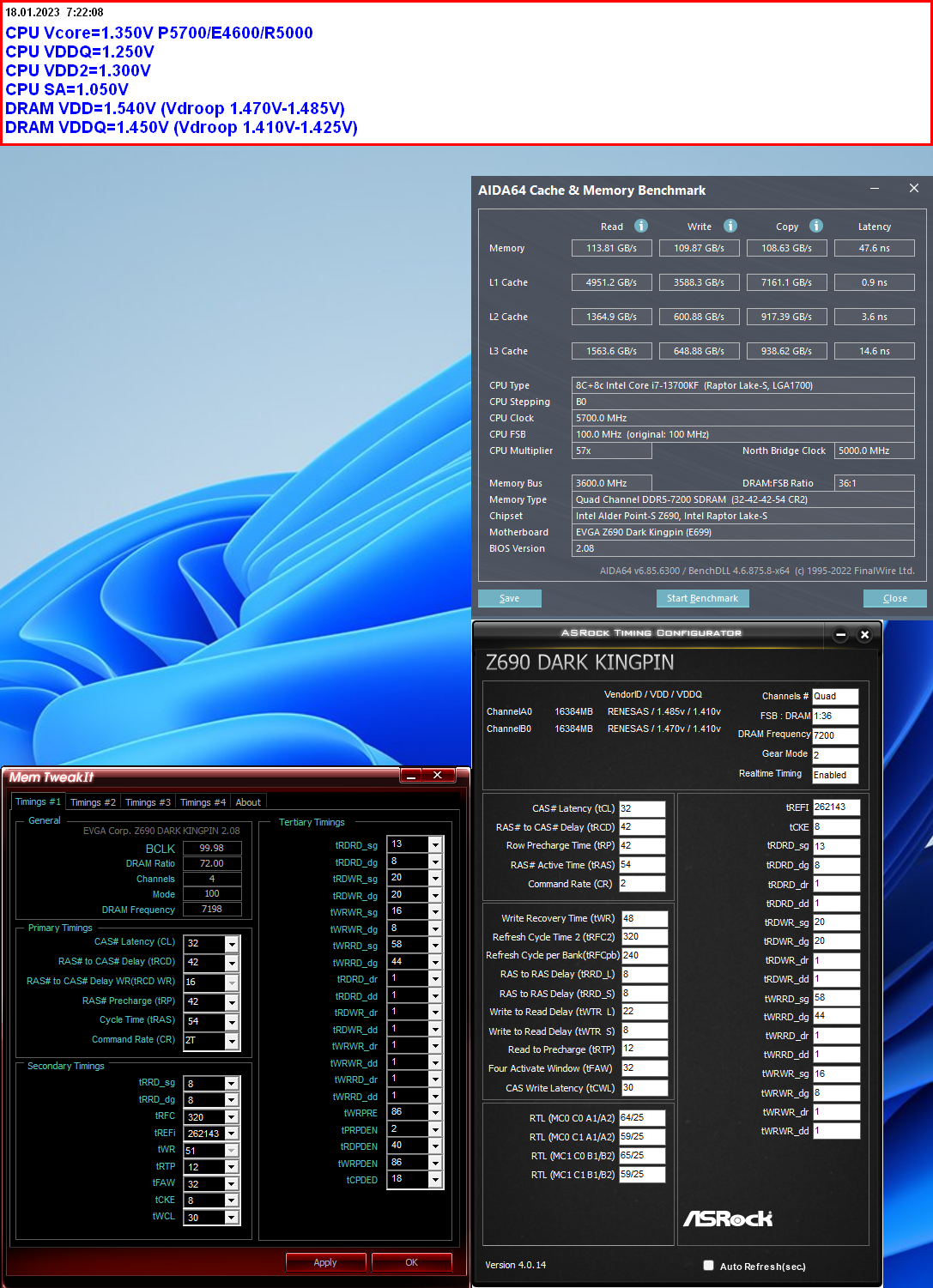
Task: Open the About tab in Mem TweakIt
Action: [x=248, y=802]
